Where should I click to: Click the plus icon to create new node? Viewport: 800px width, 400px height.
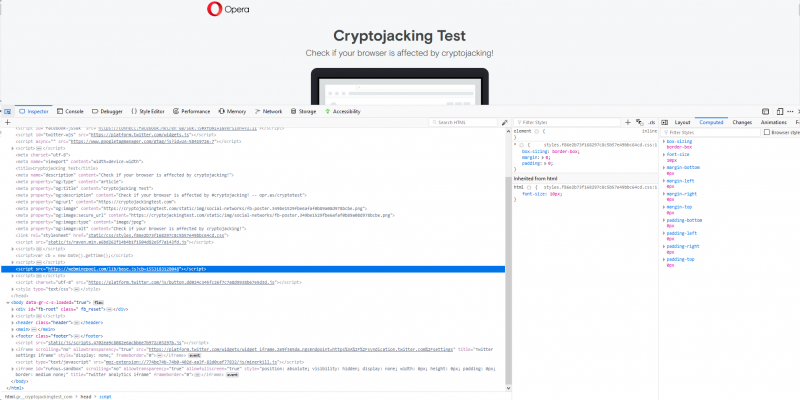[x=8, y=122]
